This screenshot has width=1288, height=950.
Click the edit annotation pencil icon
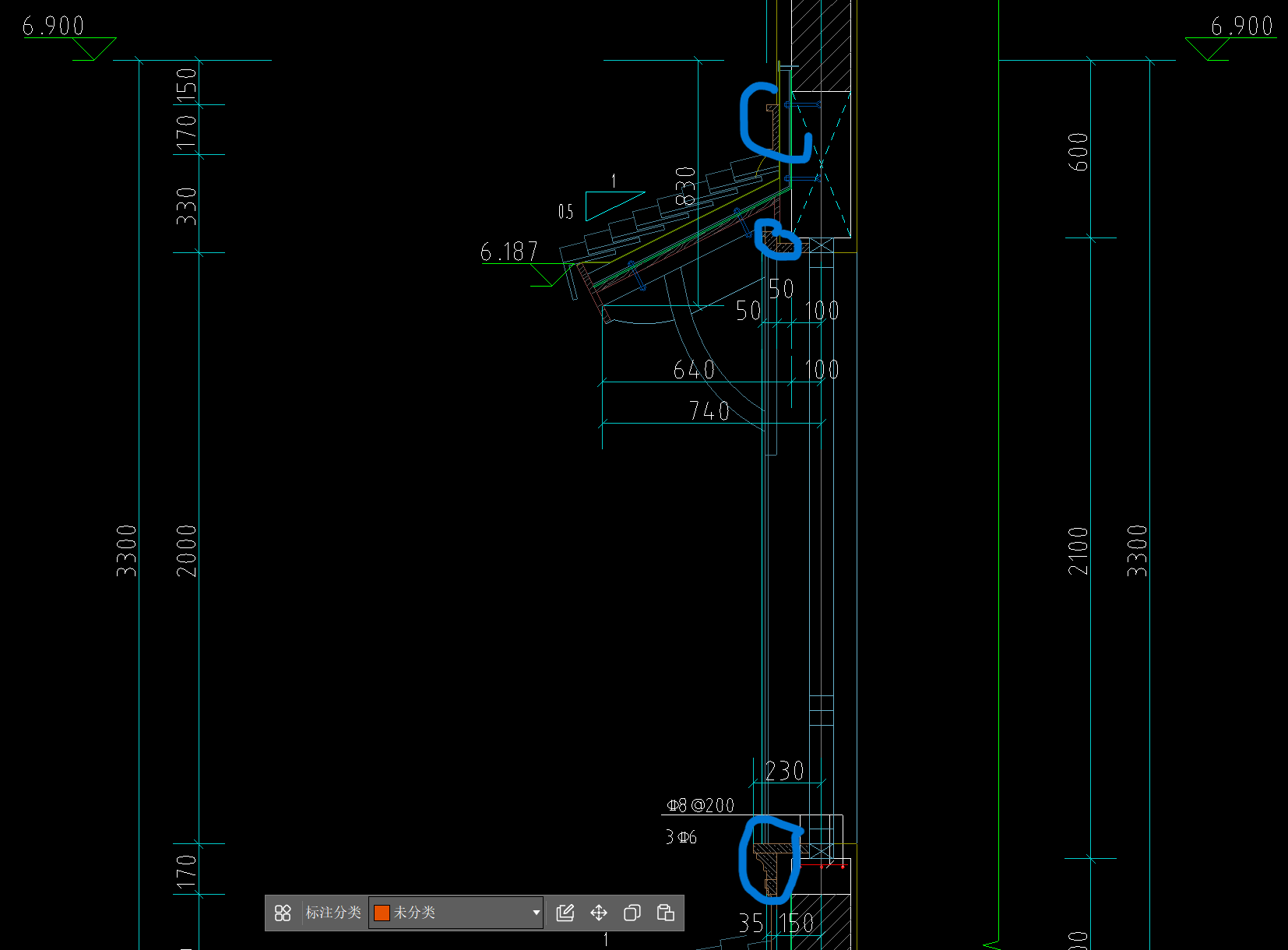click(x=565, y=913)
